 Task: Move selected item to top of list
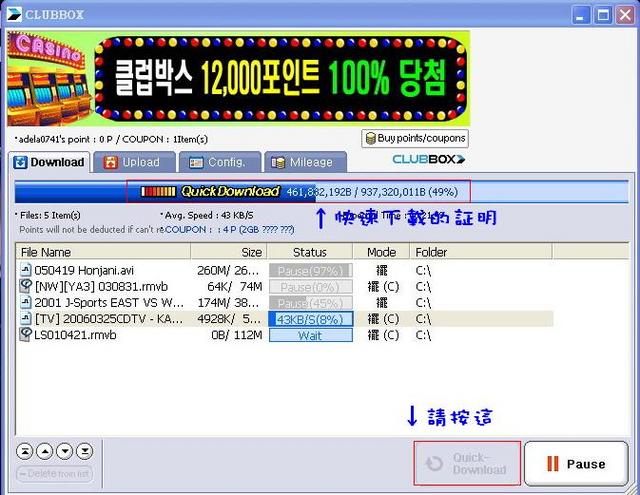click(x=25, y=451)
